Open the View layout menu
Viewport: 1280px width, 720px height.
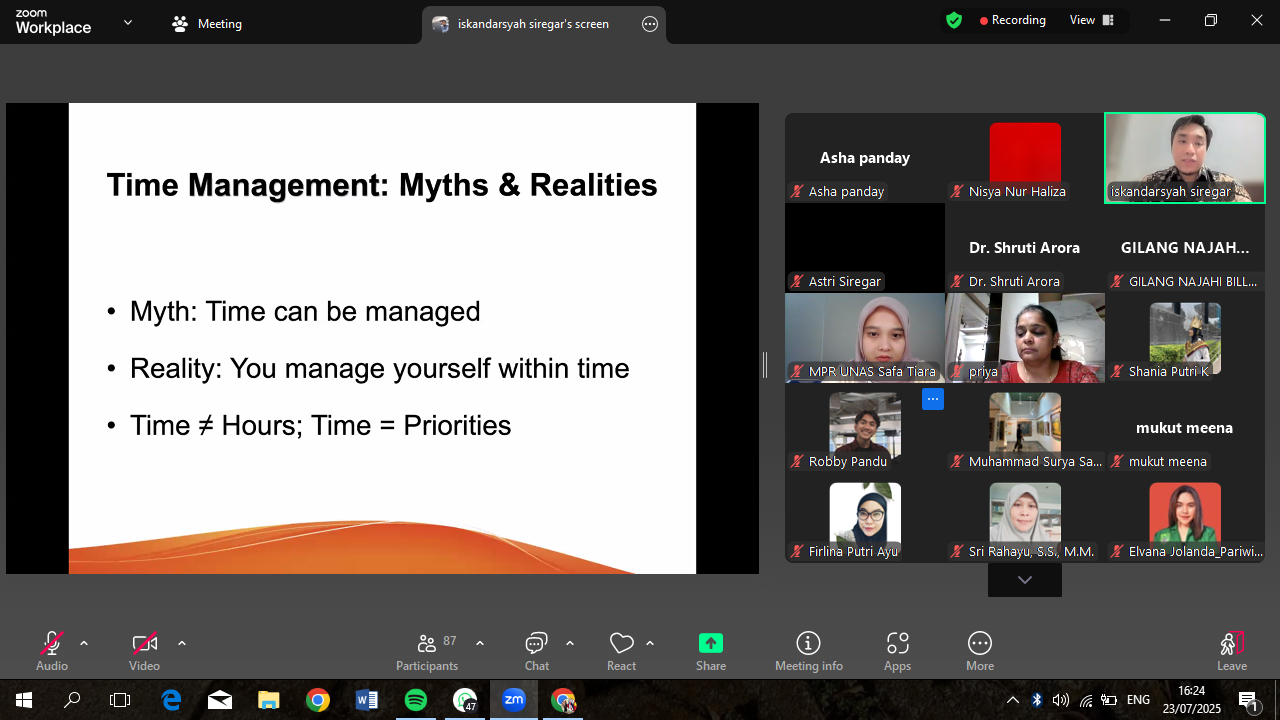point(1091,20)
